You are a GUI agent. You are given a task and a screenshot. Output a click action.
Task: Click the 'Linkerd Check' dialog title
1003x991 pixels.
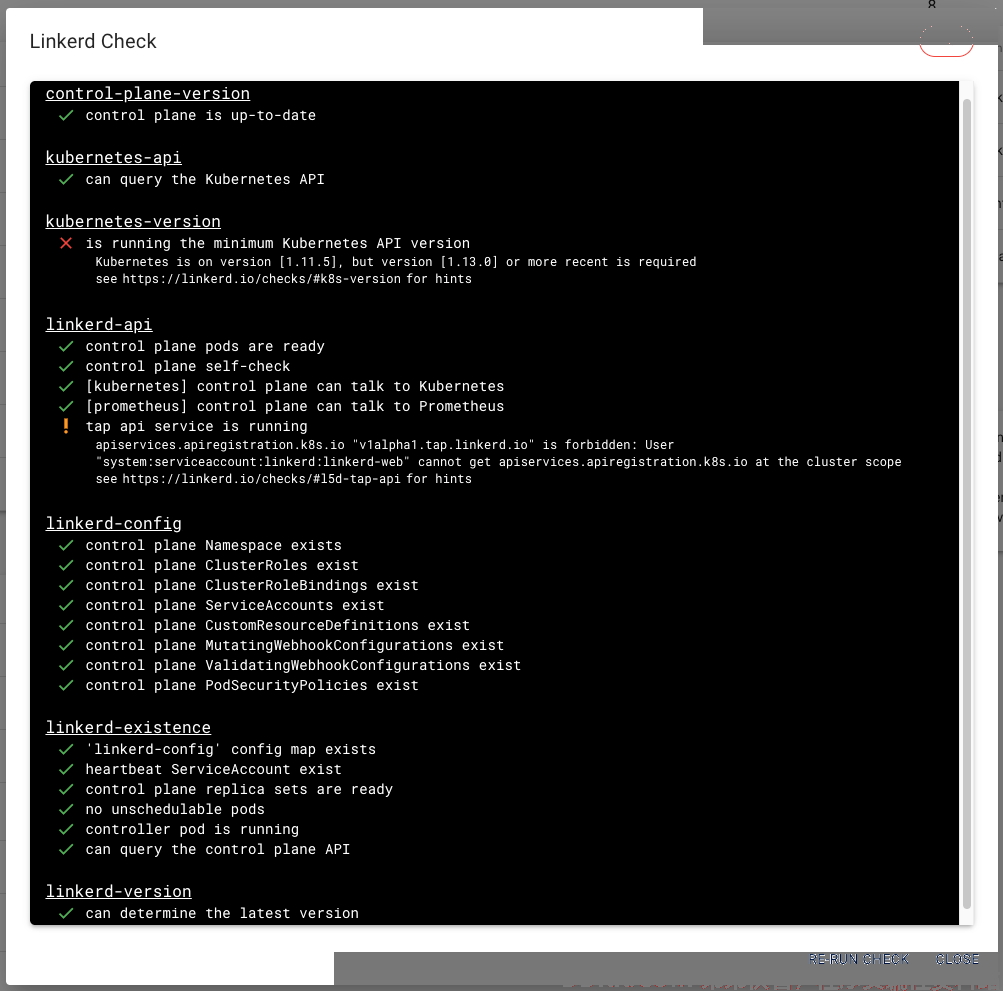tap(93, 41)
